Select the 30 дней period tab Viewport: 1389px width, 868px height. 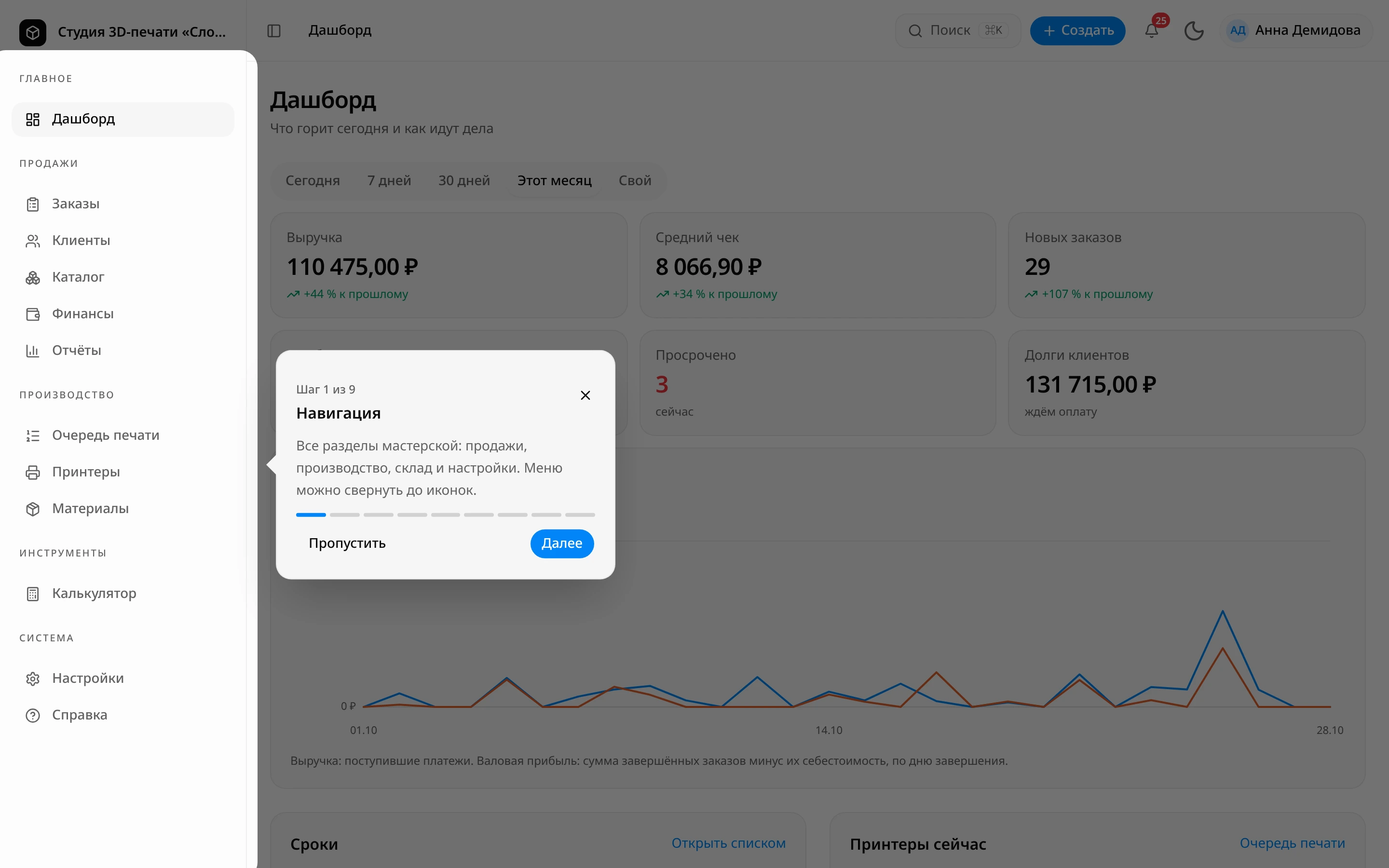point(464,181)
